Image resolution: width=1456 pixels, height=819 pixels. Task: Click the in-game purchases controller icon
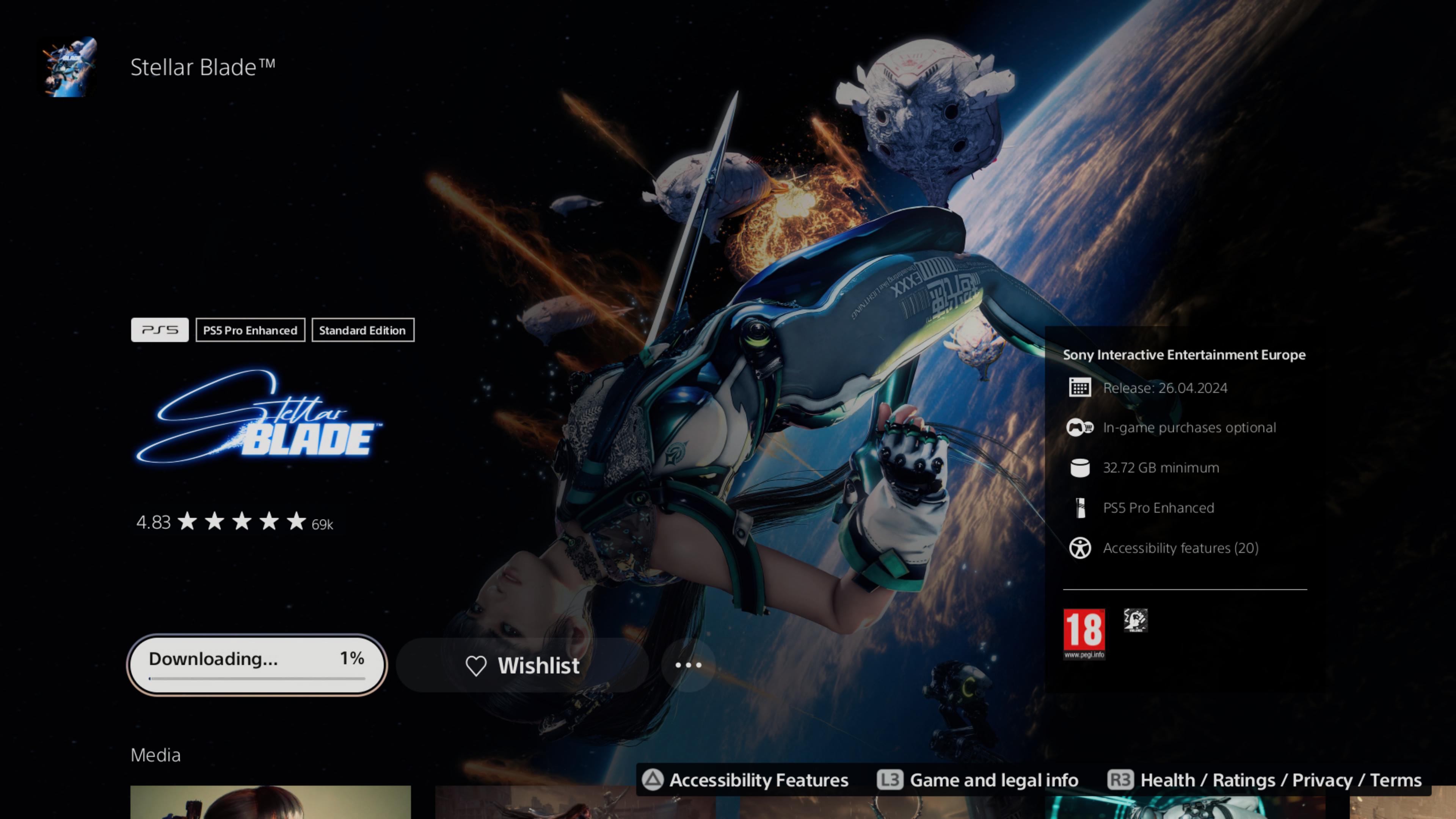1079,427
